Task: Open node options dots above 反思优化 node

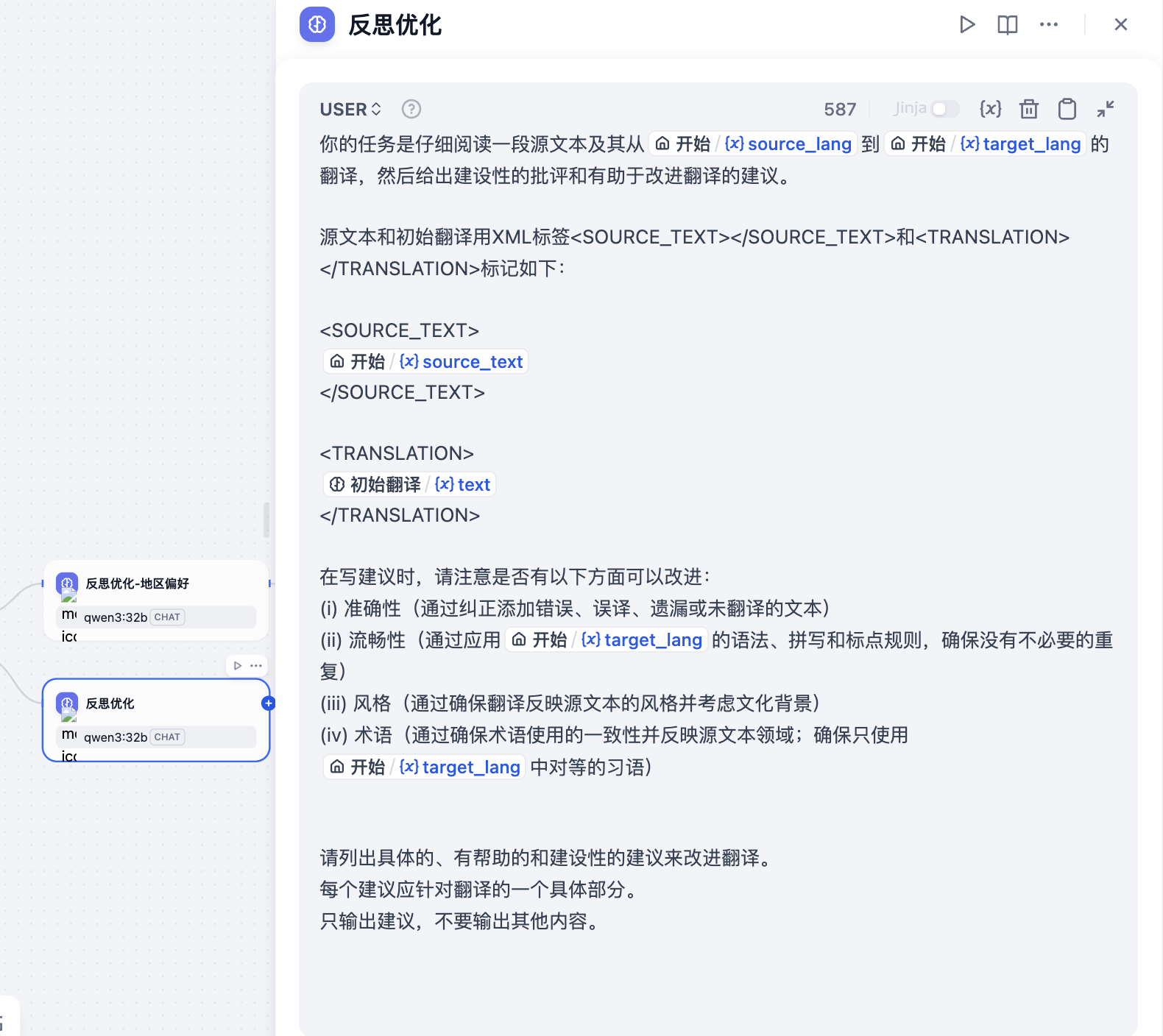Action: coord(256,665)
